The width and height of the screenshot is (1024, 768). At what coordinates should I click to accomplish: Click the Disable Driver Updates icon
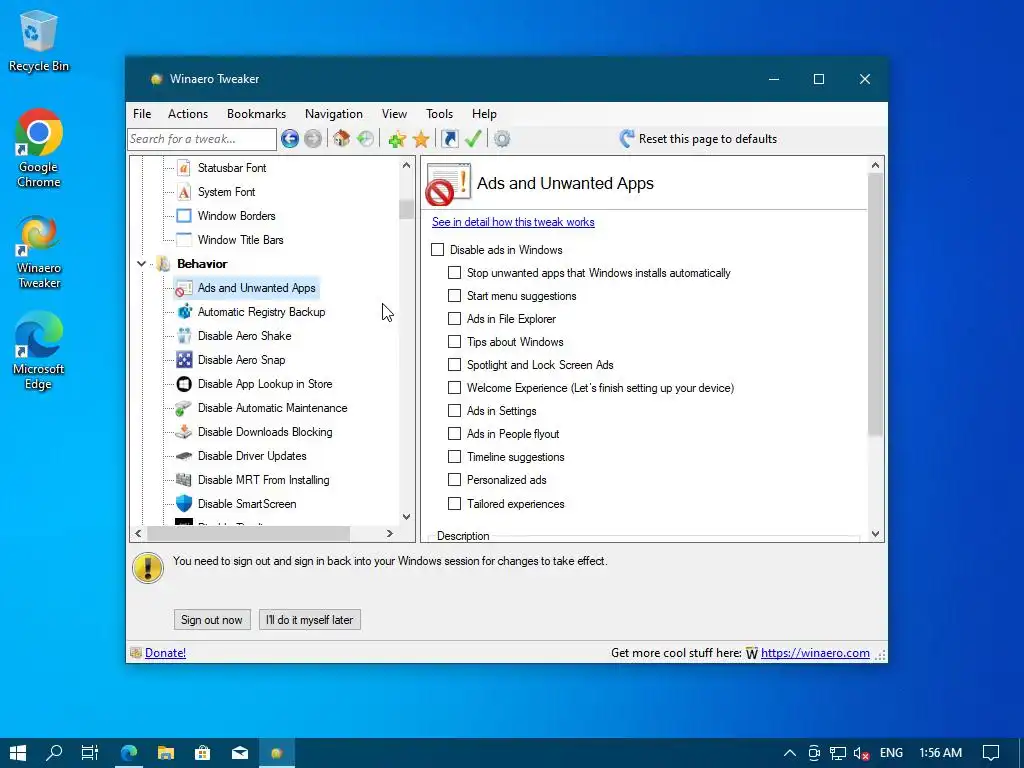184,456
